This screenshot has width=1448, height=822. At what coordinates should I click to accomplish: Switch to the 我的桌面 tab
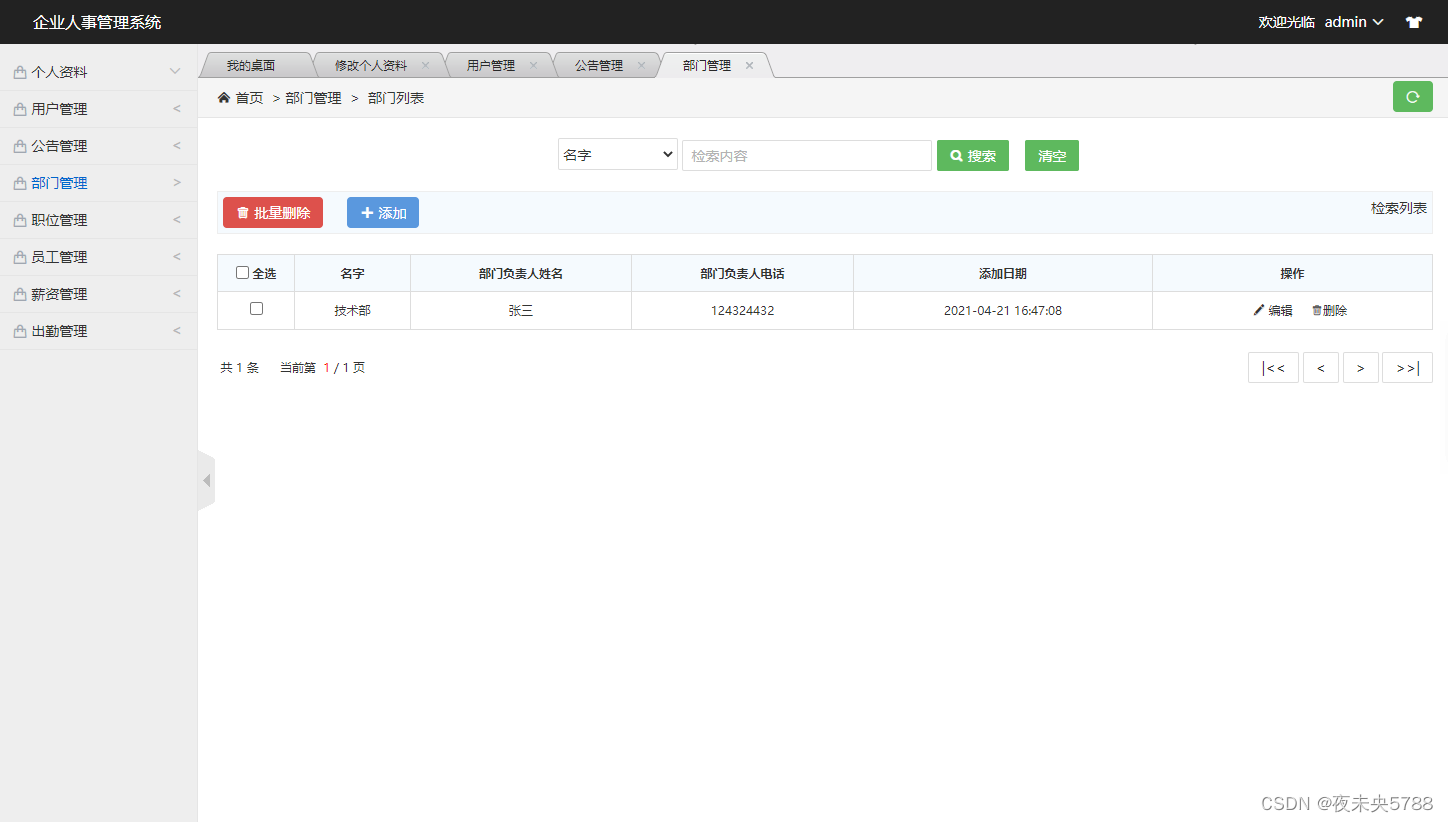(251, 65)
